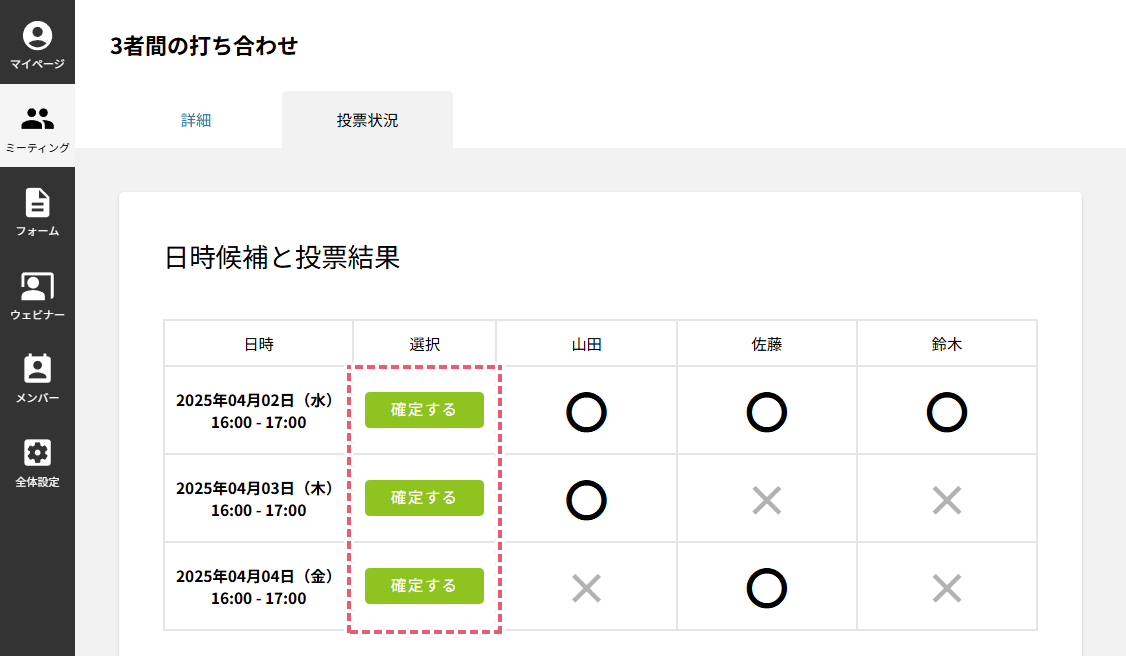
Task: Go to the Webinar sidebar icon
Action: (x=37, y=287)
